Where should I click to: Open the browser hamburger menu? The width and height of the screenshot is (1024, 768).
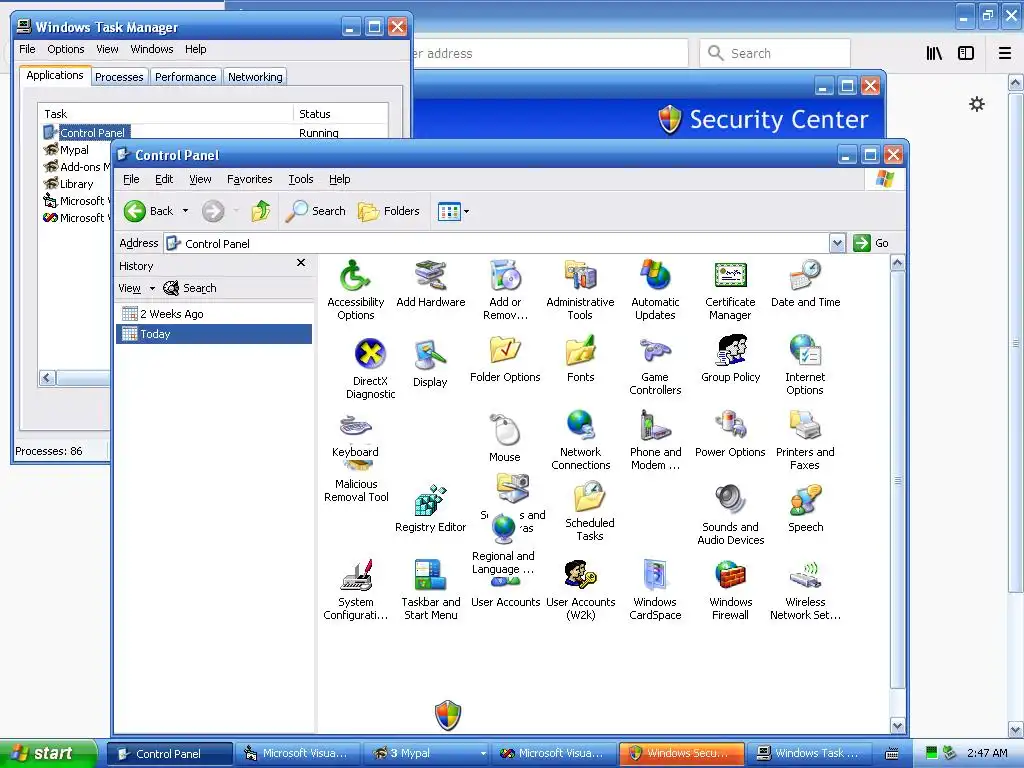click(x=1004, y=53)
